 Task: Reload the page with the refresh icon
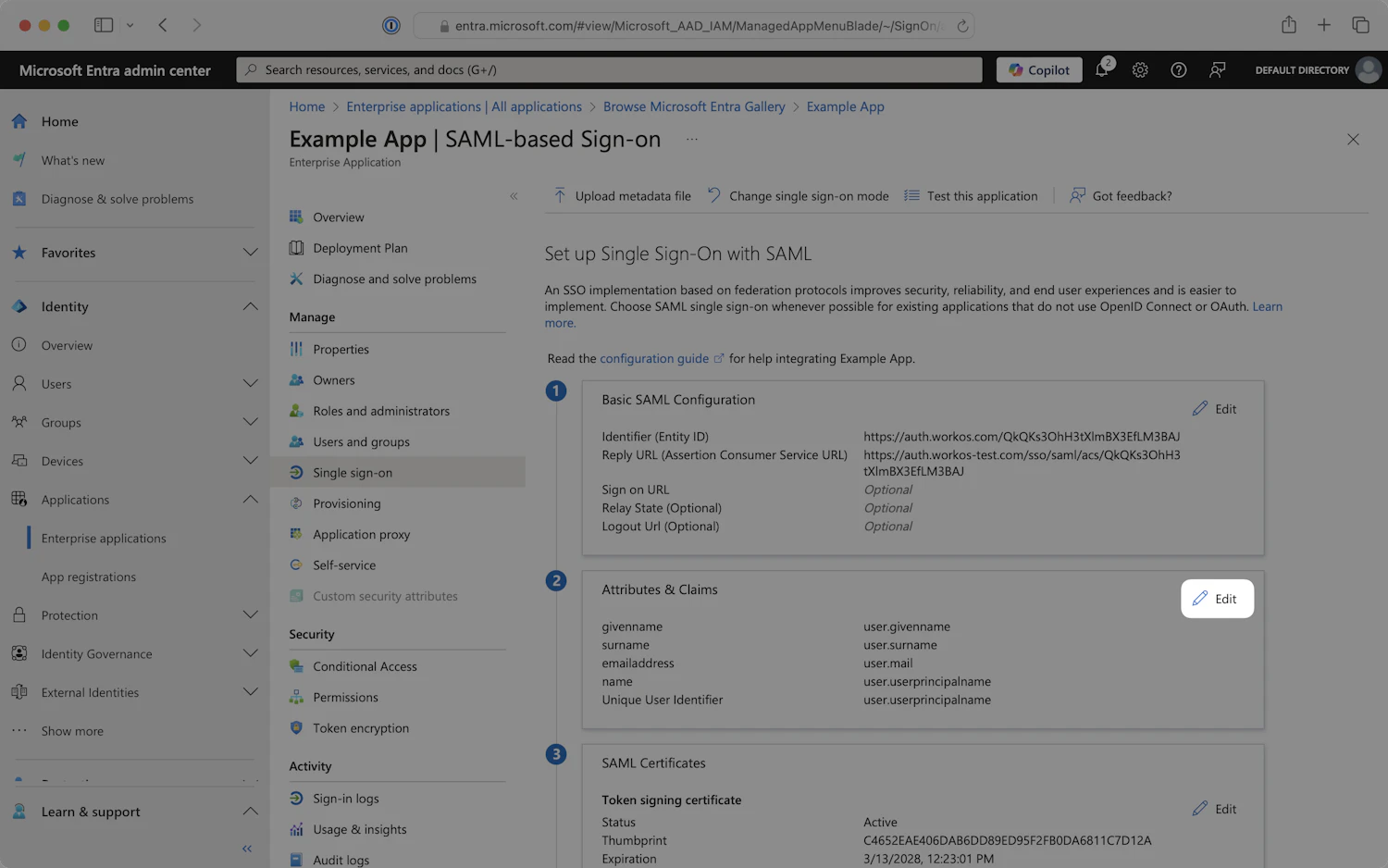(962, 26)
